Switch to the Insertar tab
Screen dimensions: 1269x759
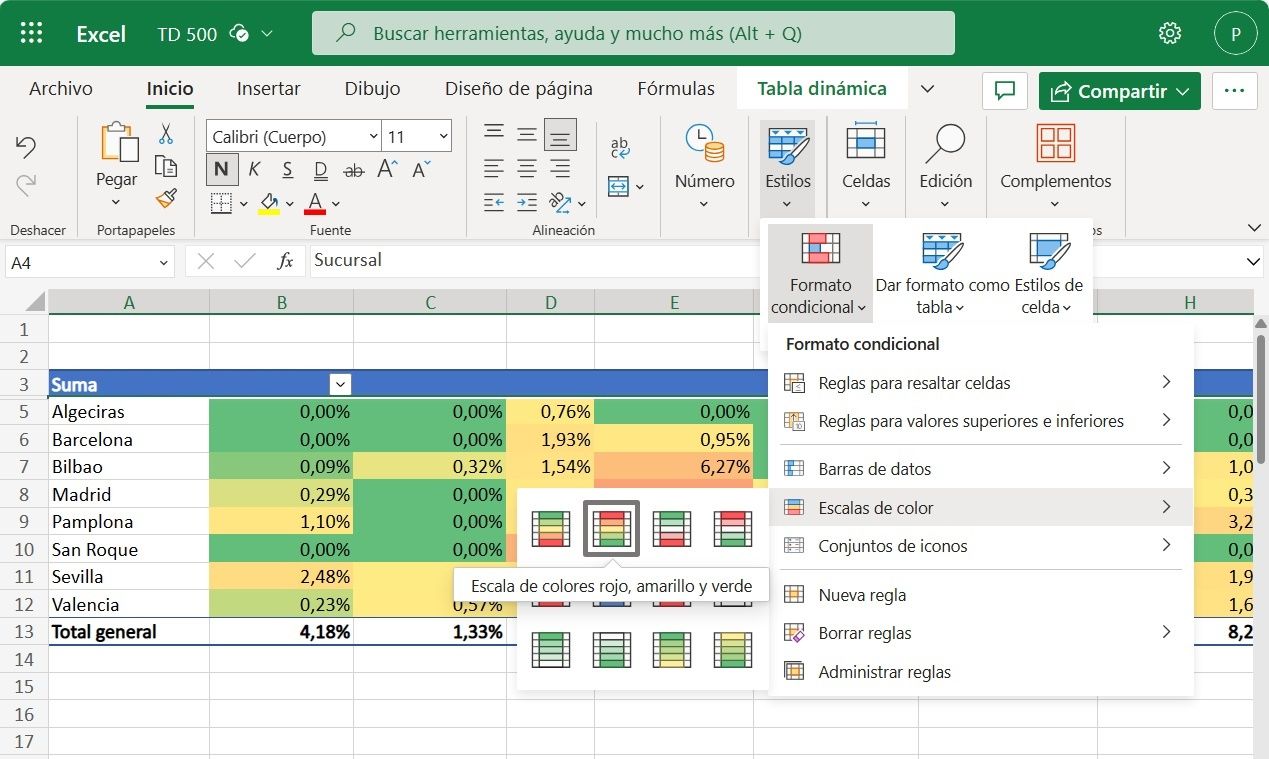(x=268, y=89)
